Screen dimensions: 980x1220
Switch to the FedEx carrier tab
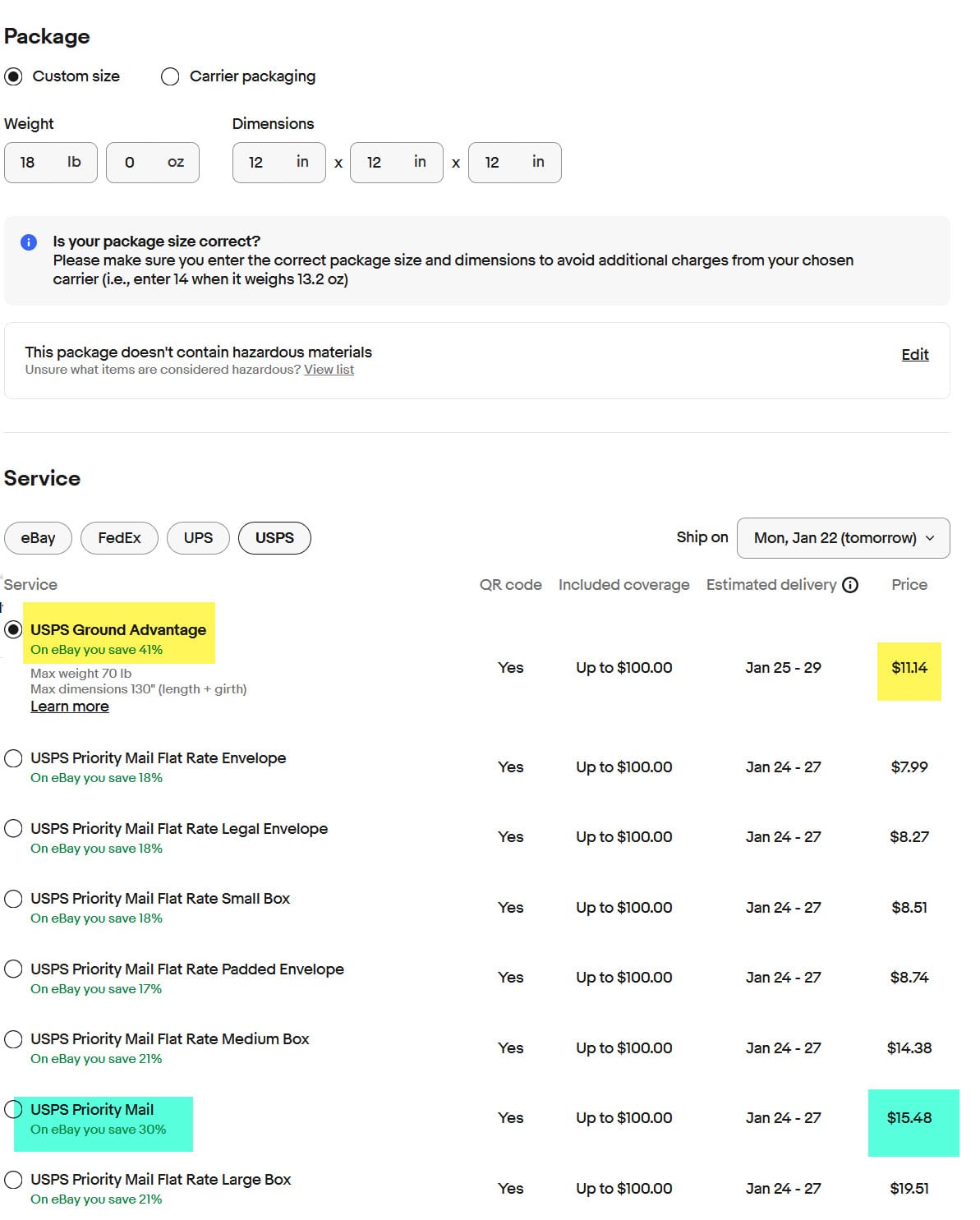(x=119, y=538)
